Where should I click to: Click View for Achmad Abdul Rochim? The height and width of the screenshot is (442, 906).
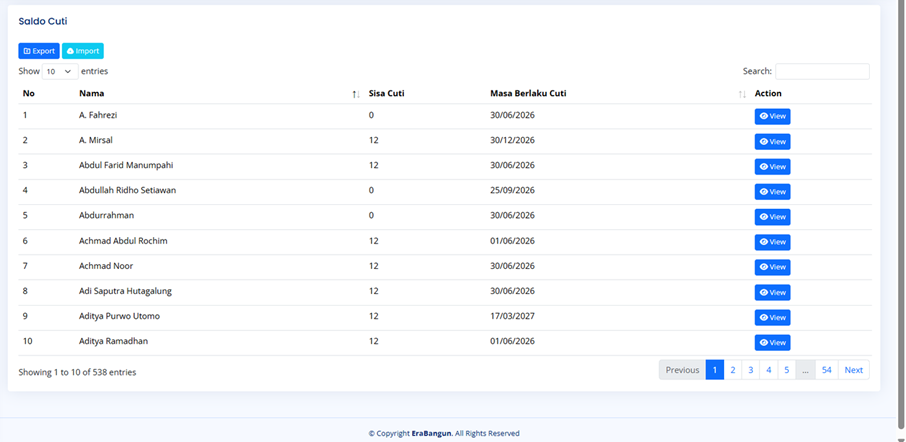coord(772,242)
